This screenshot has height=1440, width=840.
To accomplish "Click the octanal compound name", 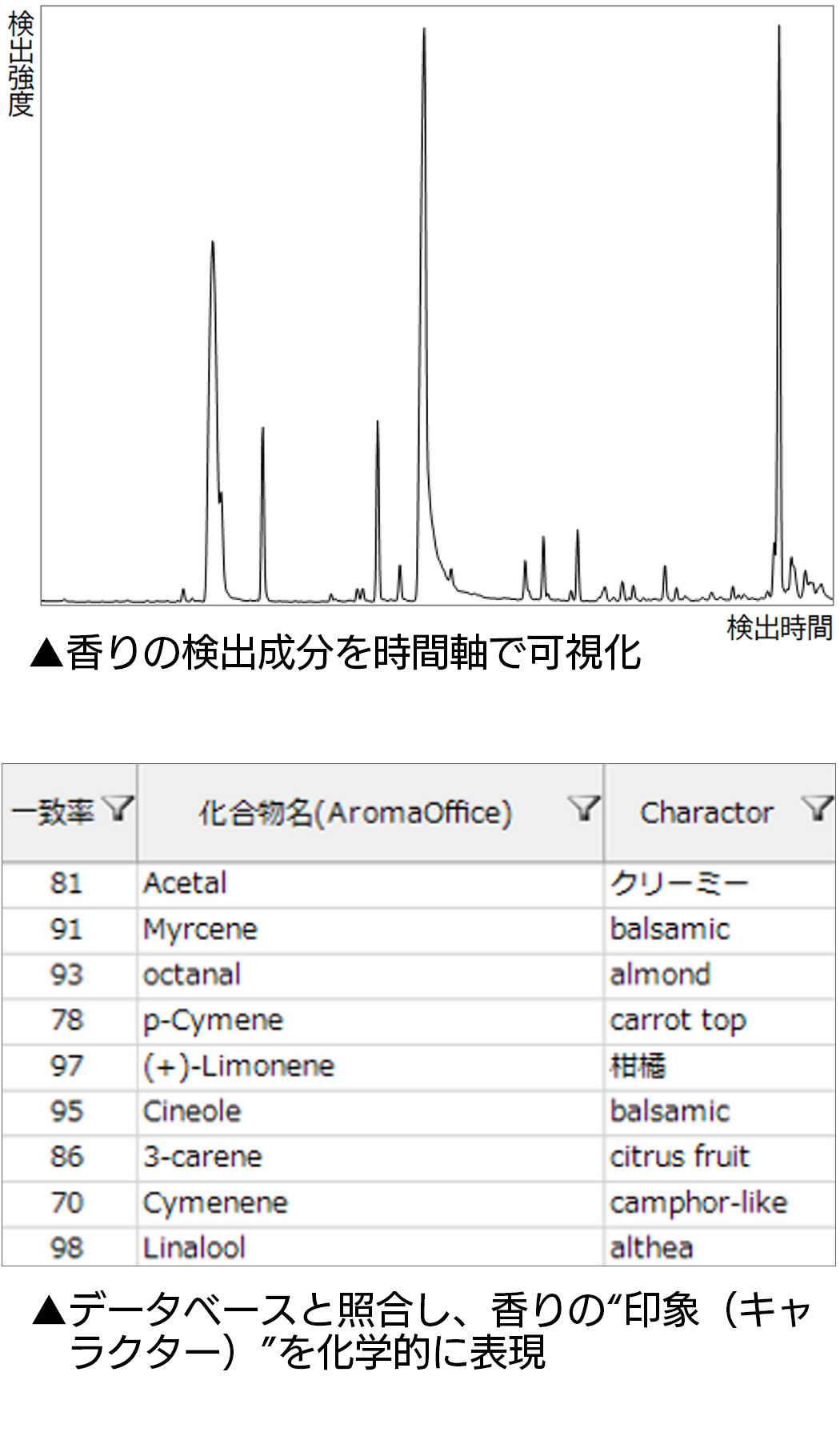I will (x=192, y=974).
